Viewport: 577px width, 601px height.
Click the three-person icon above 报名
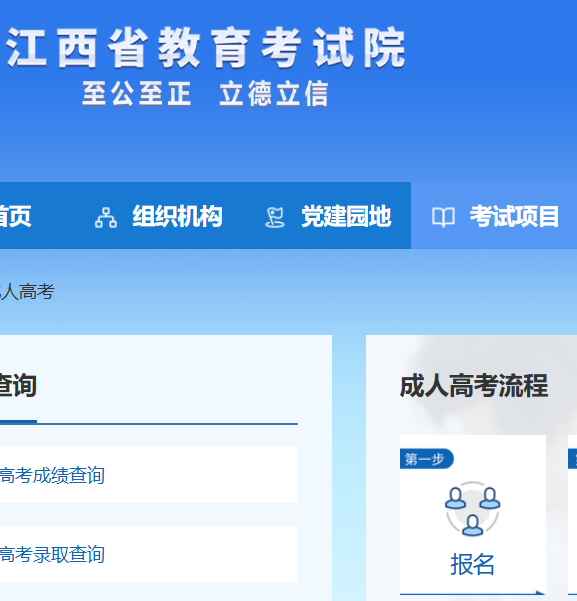click(473, 509)
